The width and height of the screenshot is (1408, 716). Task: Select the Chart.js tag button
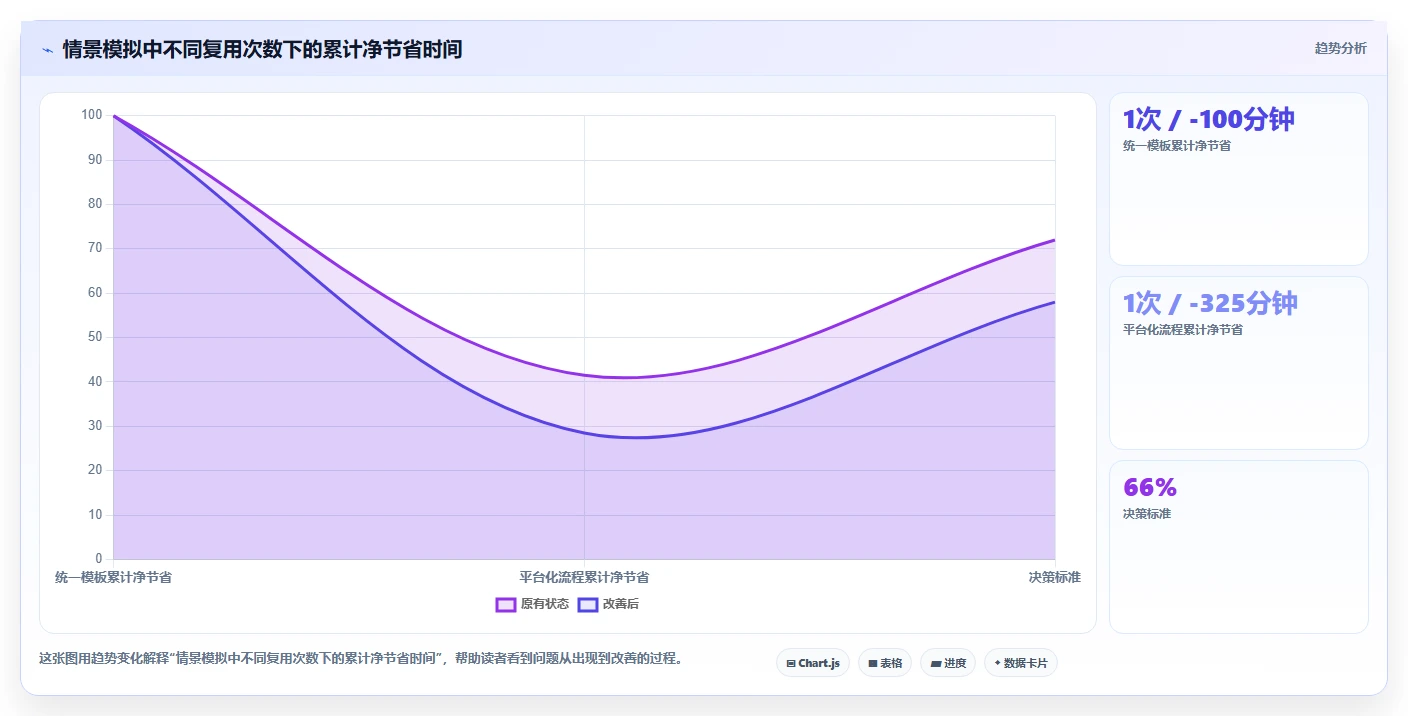(x=813, y=663)
